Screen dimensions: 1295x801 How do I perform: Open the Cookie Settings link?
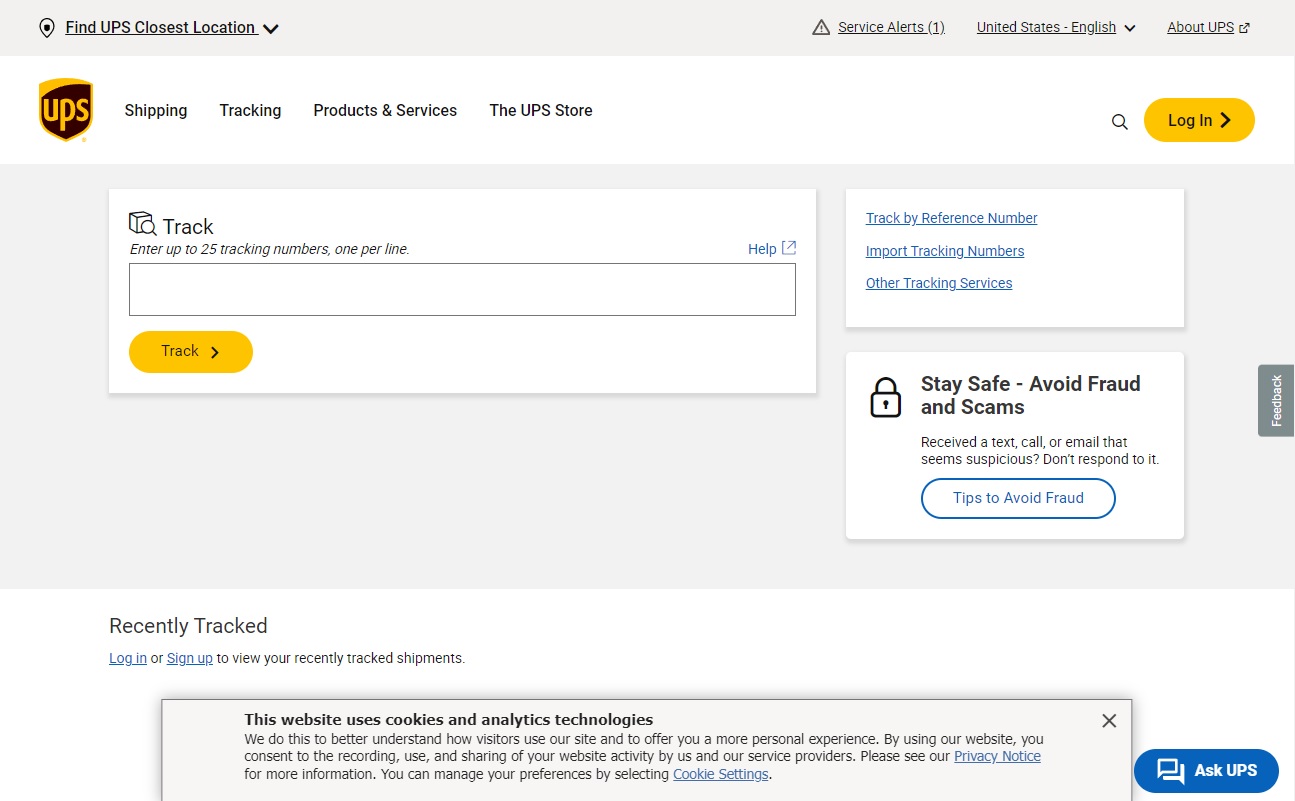(721, 774)
